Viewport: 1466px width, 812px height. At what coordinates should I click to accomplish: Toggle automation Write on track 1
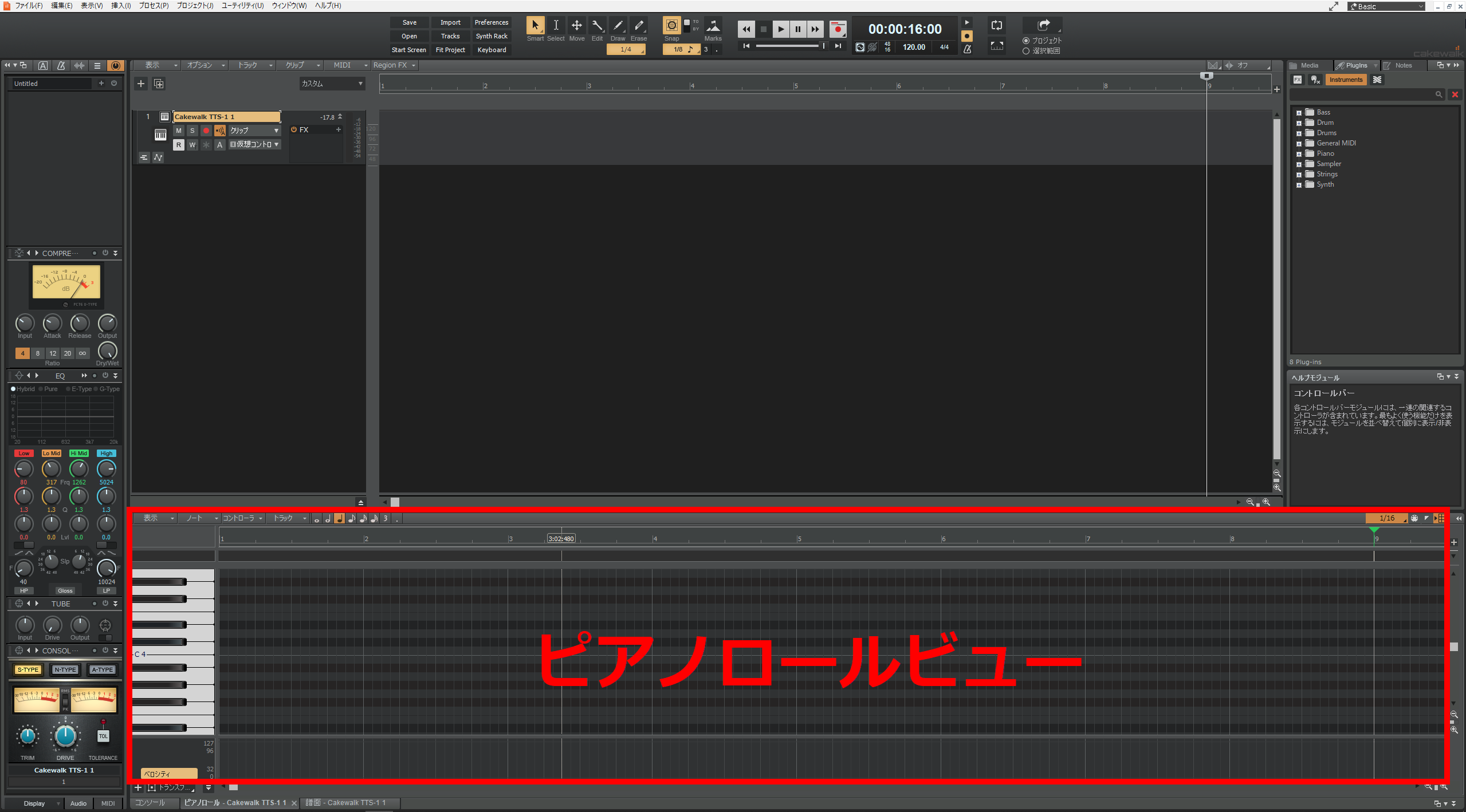[192, 145]
